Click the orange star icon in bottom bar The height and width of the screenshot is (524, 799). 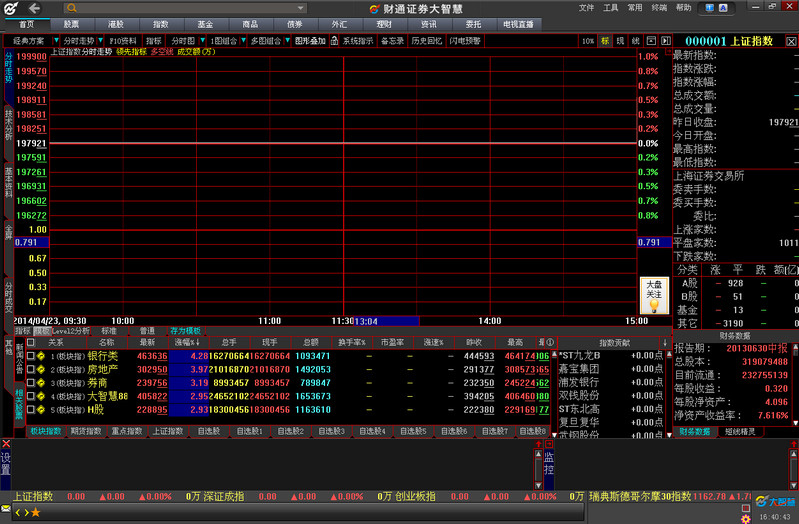[x=36, y=512]
